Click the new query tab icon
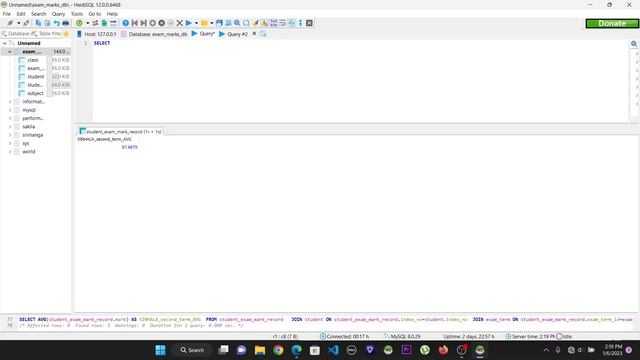The width and height of the screenshot is (640, 360). click(263, 34)
